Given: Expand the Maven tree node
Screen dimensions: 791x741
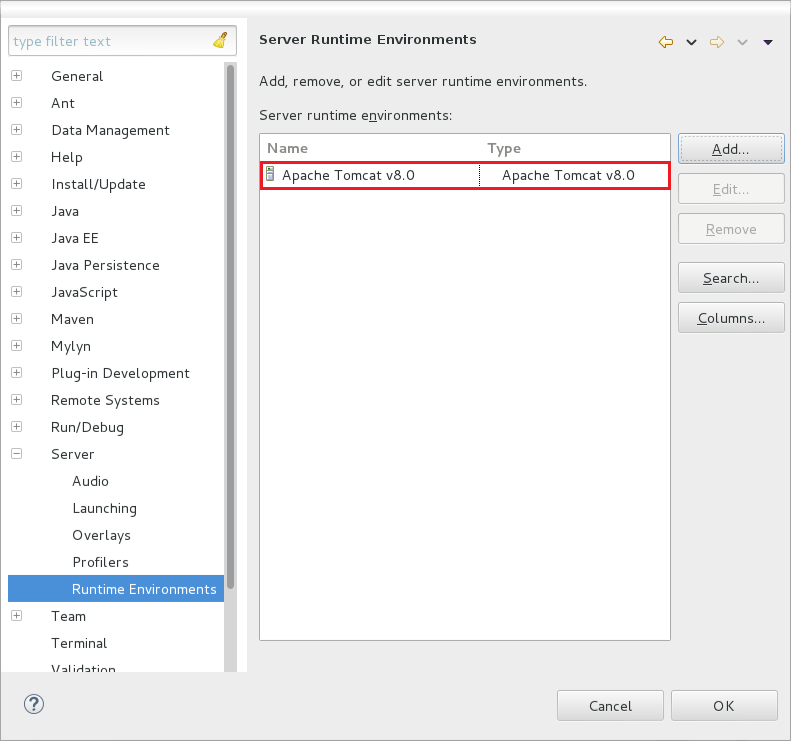Looking at the screenshot, I should [17, 319].
